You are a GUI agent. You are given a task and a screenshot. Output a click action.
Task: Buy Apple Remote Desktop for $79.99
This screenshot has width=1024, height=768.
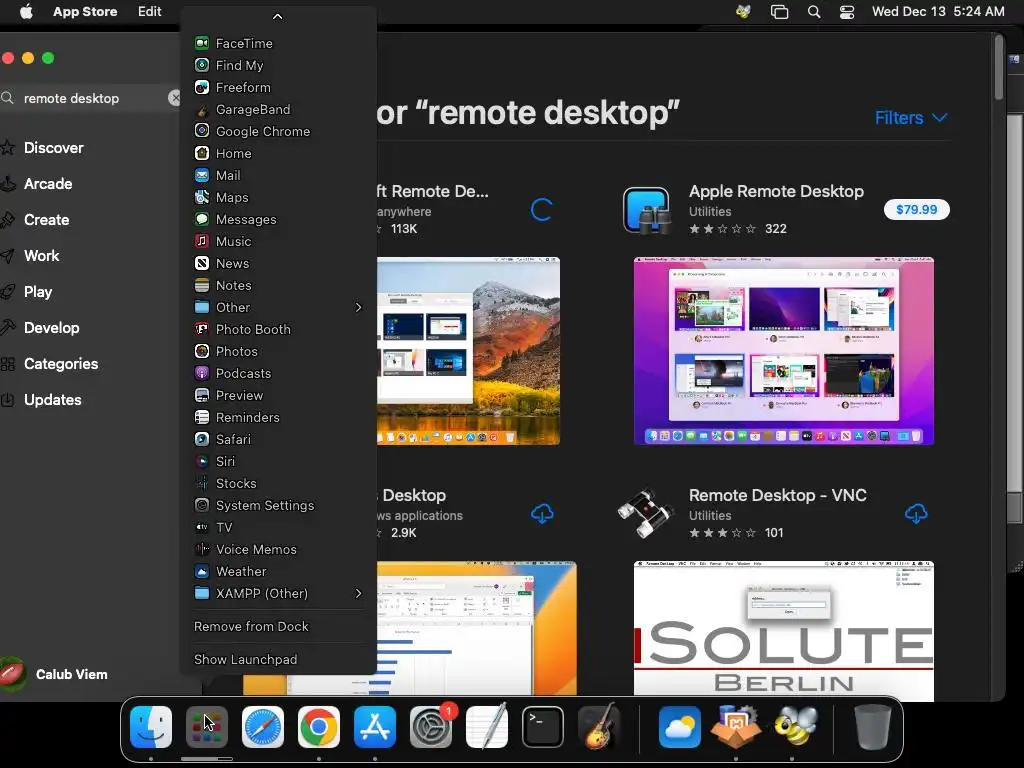click(x=916, y=210)
